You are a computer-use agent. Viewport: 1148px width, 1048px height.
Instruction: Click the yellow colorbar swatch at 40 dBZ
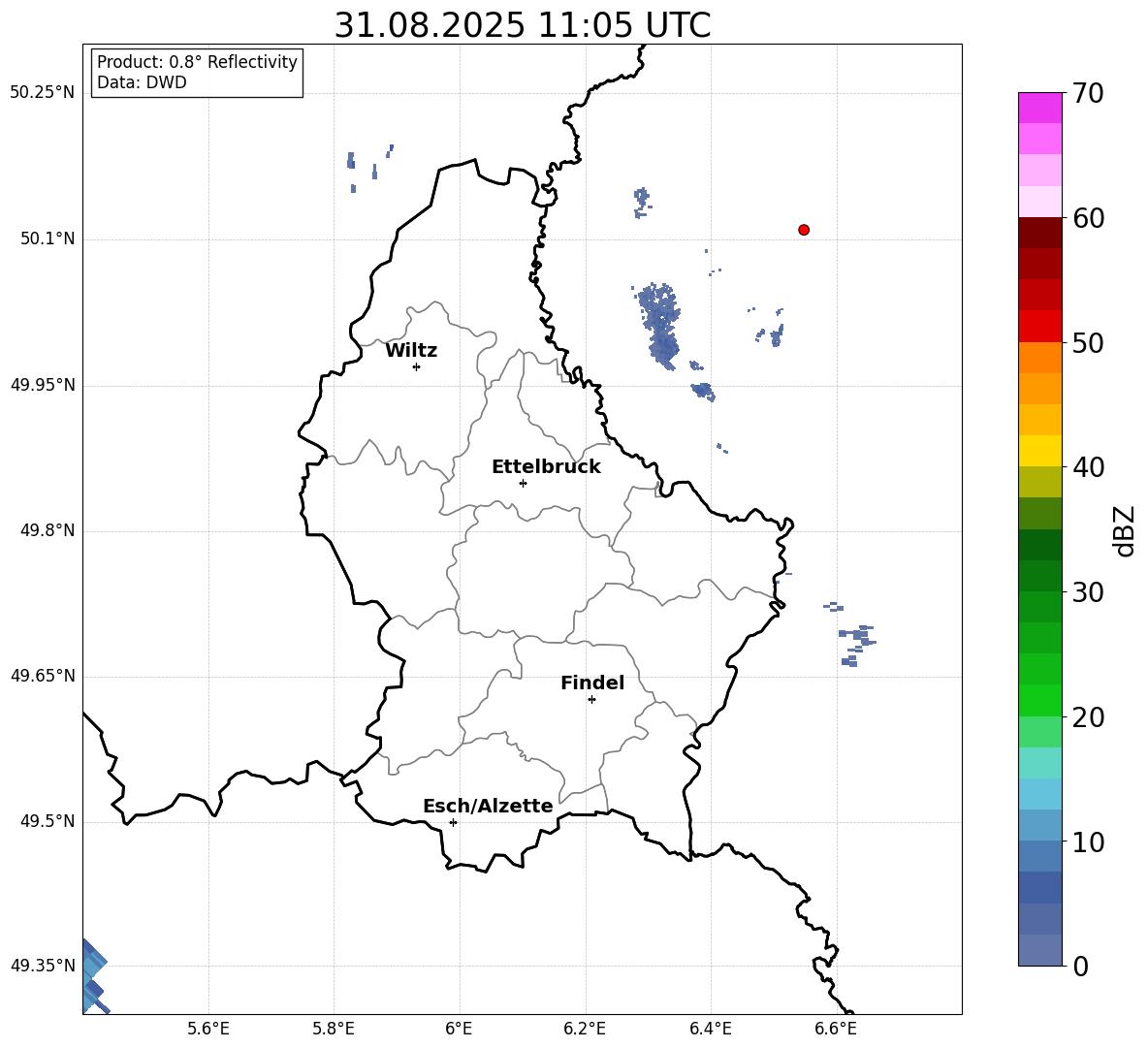click(x=1039, y=451)
